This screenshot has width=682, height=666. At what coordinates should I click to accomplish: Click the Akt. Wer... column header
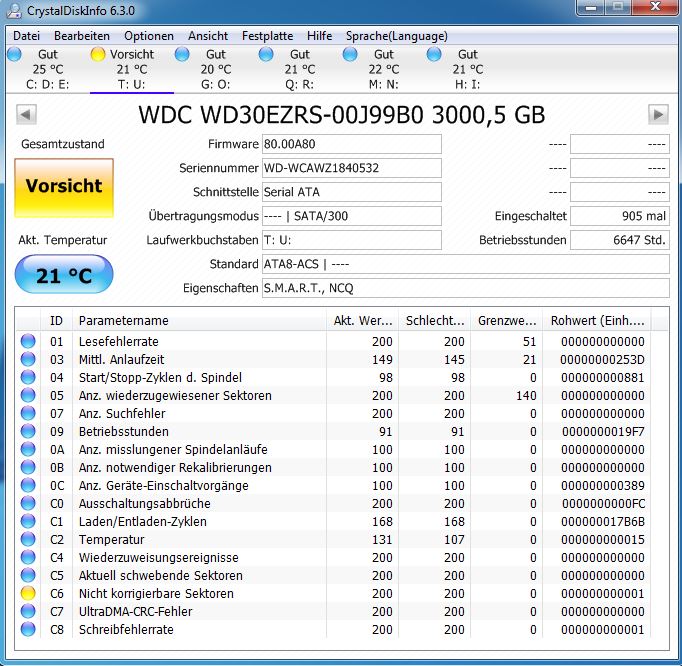[362, 321]
